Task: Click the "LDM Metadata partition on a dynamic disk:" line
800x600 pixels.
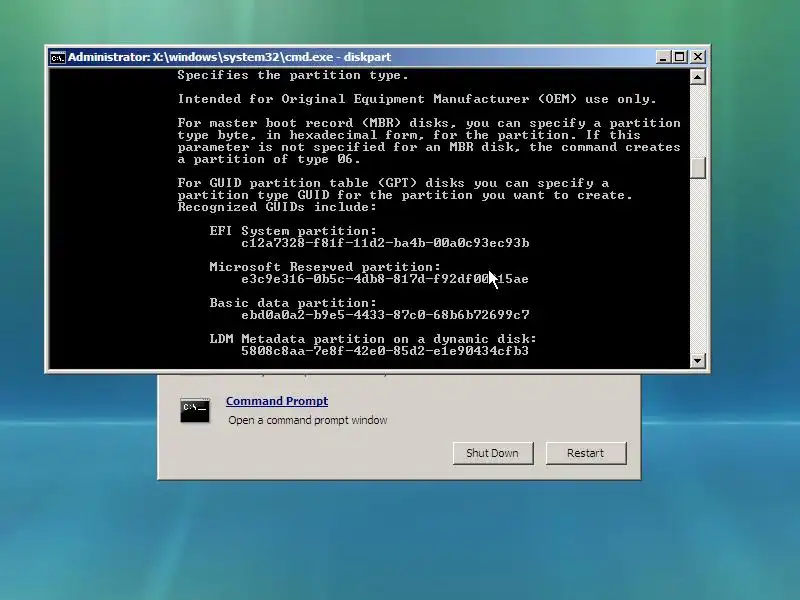Action: click(x=373, y=339)
